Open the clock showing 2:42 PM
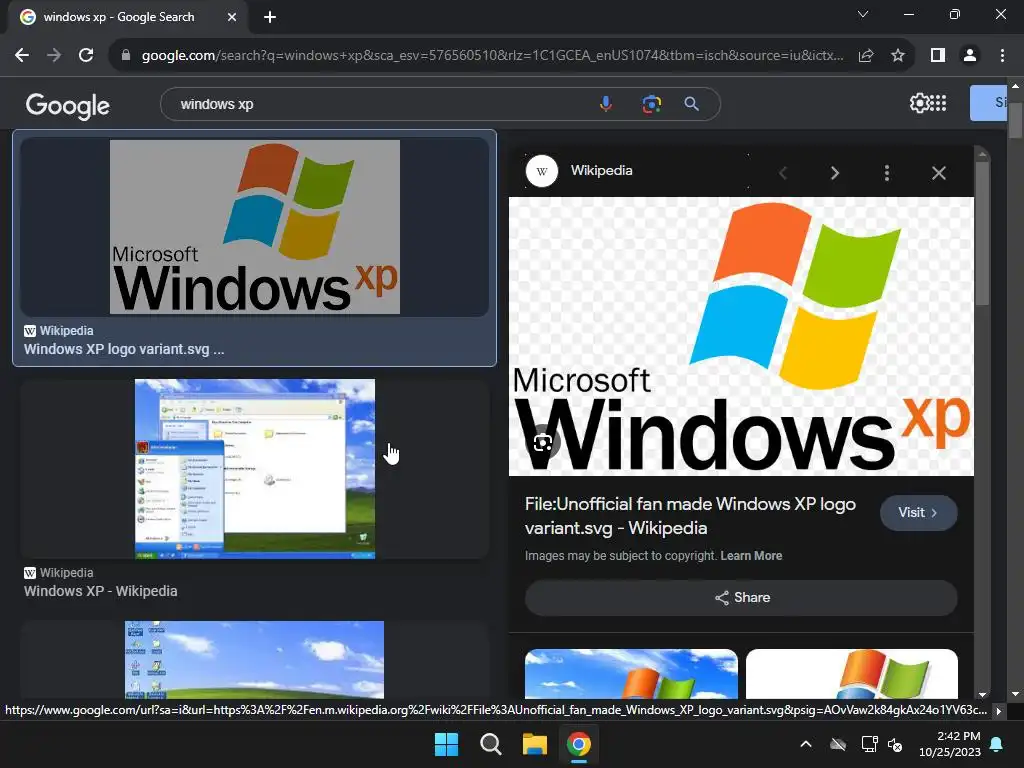This screenshot has width=1024, height=768. coord(950,744)
